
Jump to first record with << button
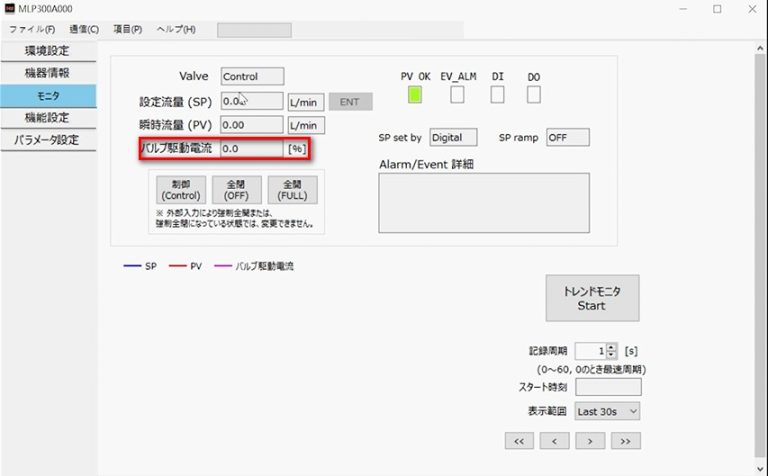point(517,441)
